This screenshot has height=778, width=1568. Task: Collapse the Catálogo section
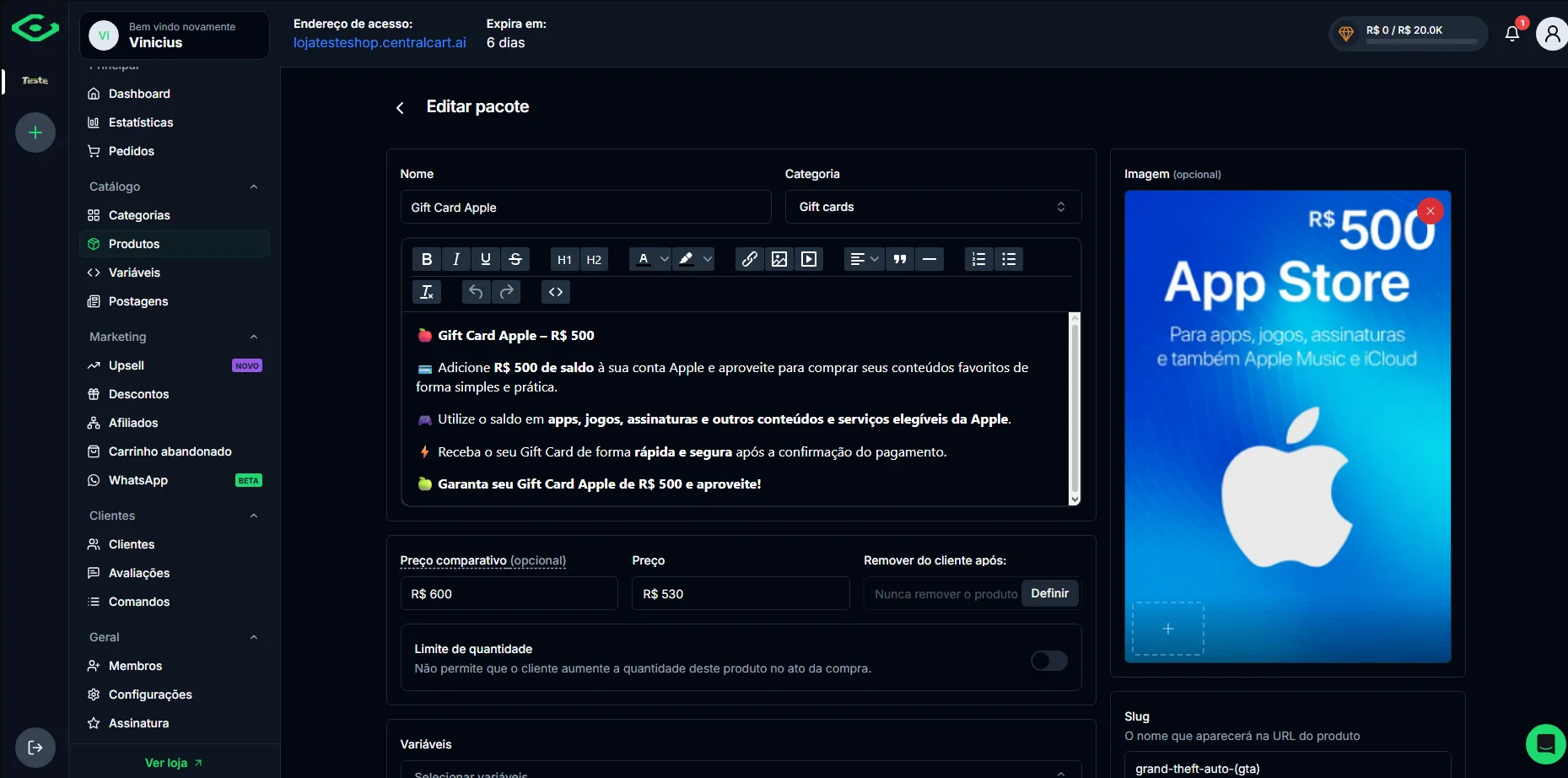(254, 186)
